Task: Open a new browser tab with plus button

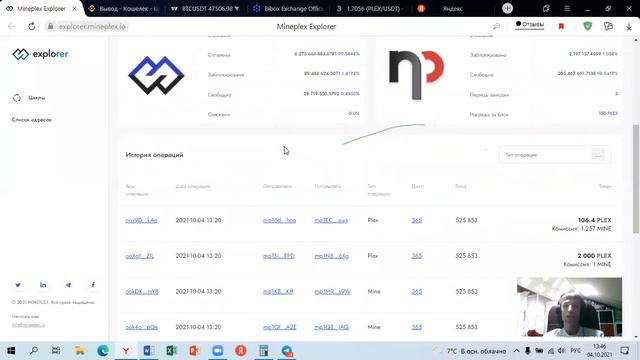Action: (x=507, y=8)
